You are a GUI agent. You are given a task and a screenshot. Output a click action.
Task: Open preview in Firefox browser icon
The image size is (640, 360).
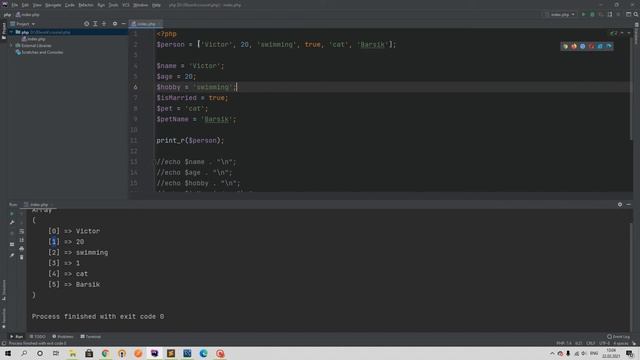(574, 46)
